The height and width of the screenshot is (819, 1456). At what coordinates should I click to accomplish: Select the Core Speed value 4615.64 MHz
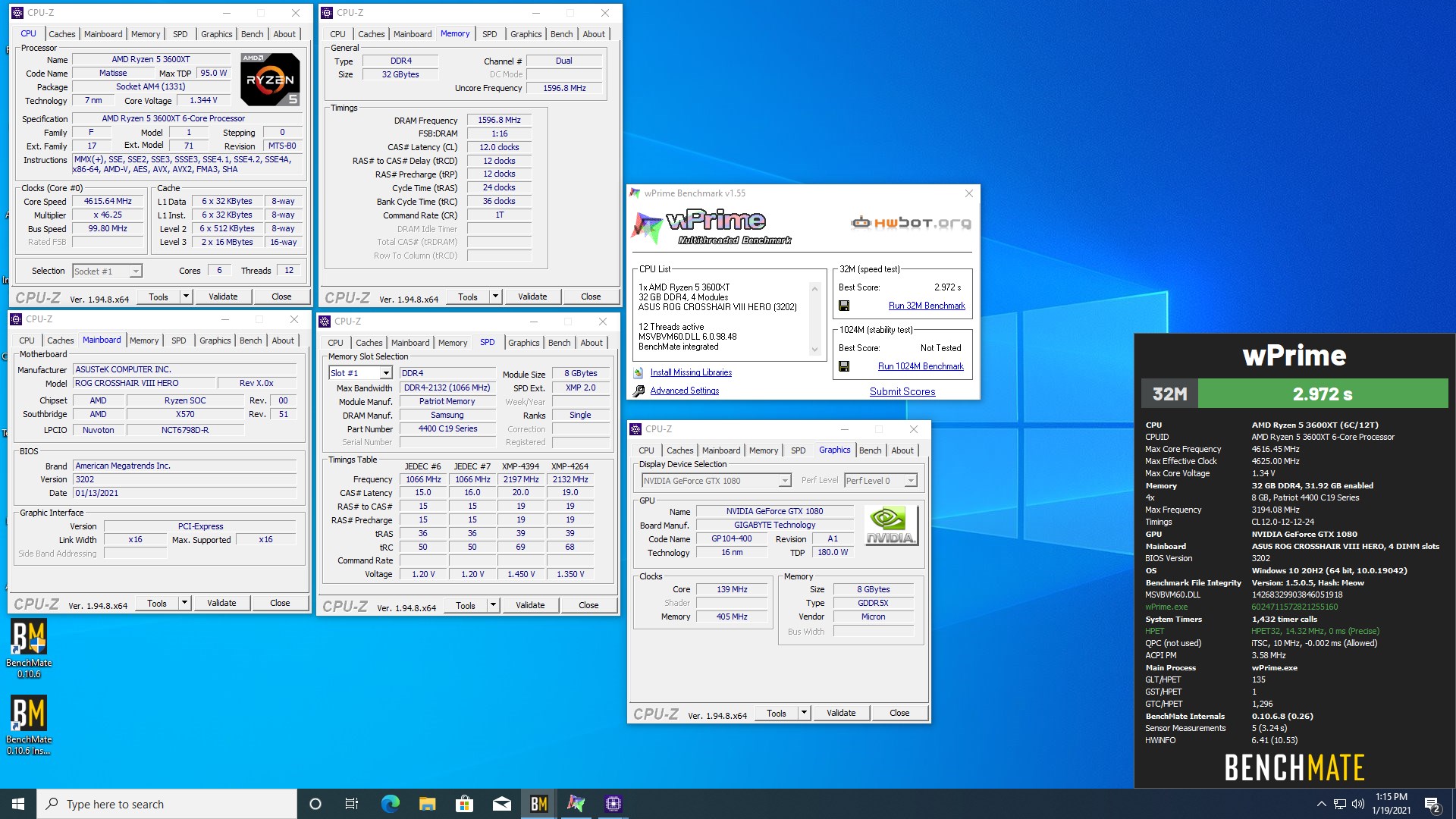point(108,201)
